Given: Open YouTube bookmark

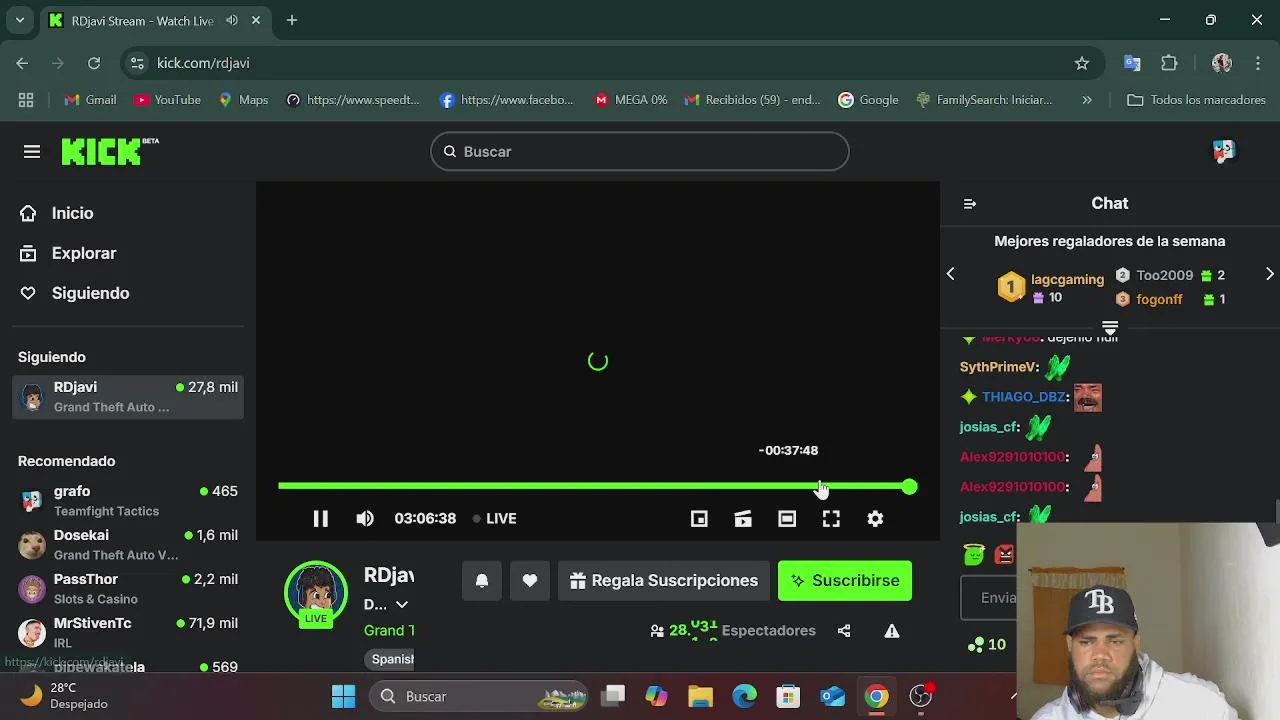Looking at the screenshot, I should [x=167, y=100].
